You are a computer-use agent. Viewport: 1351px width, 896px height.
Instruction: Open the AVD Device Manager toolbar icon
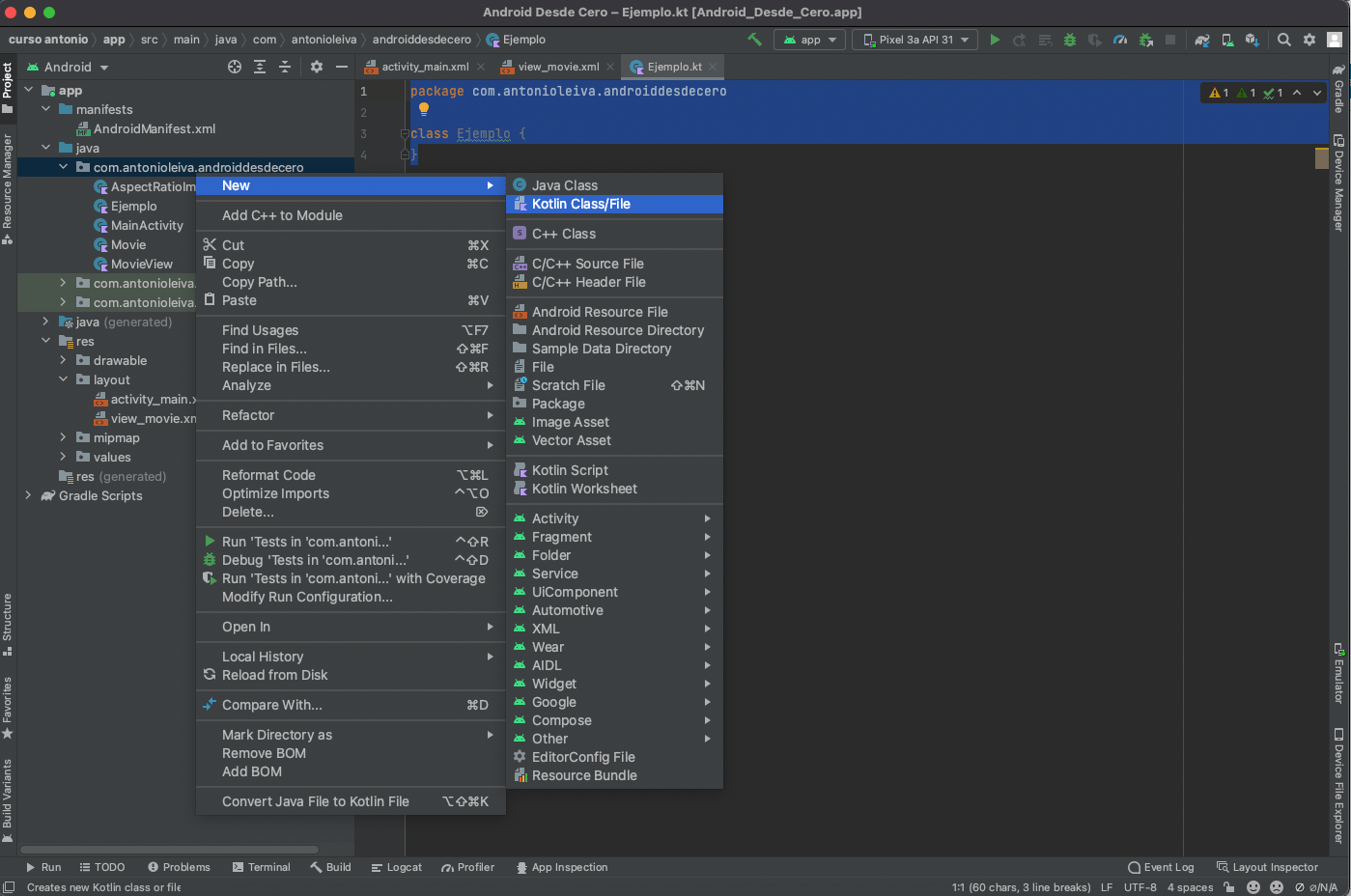coord(1227,40)
